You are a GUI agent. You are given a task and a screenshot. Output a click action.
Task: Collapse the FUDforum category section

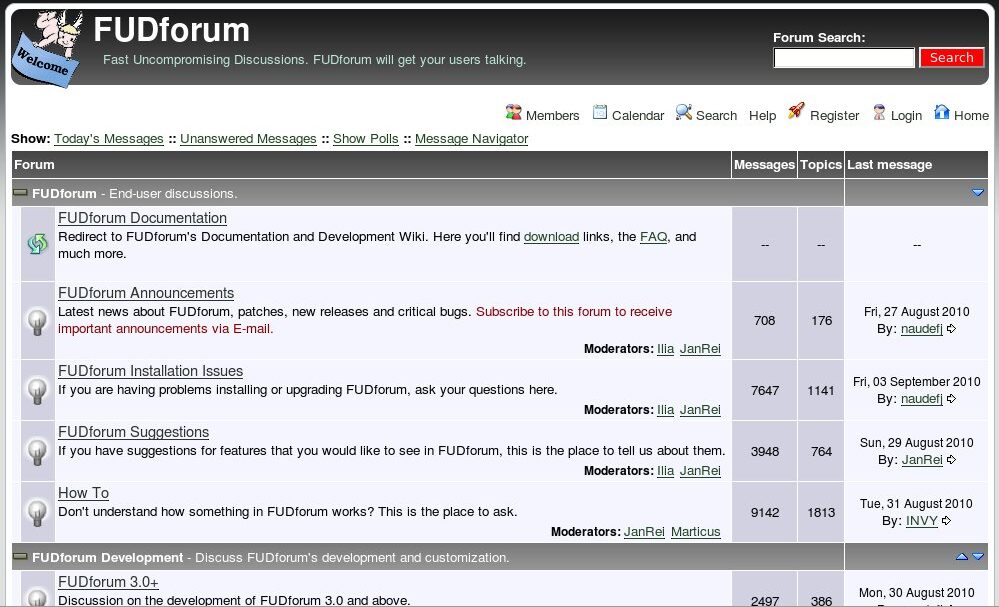20,191
